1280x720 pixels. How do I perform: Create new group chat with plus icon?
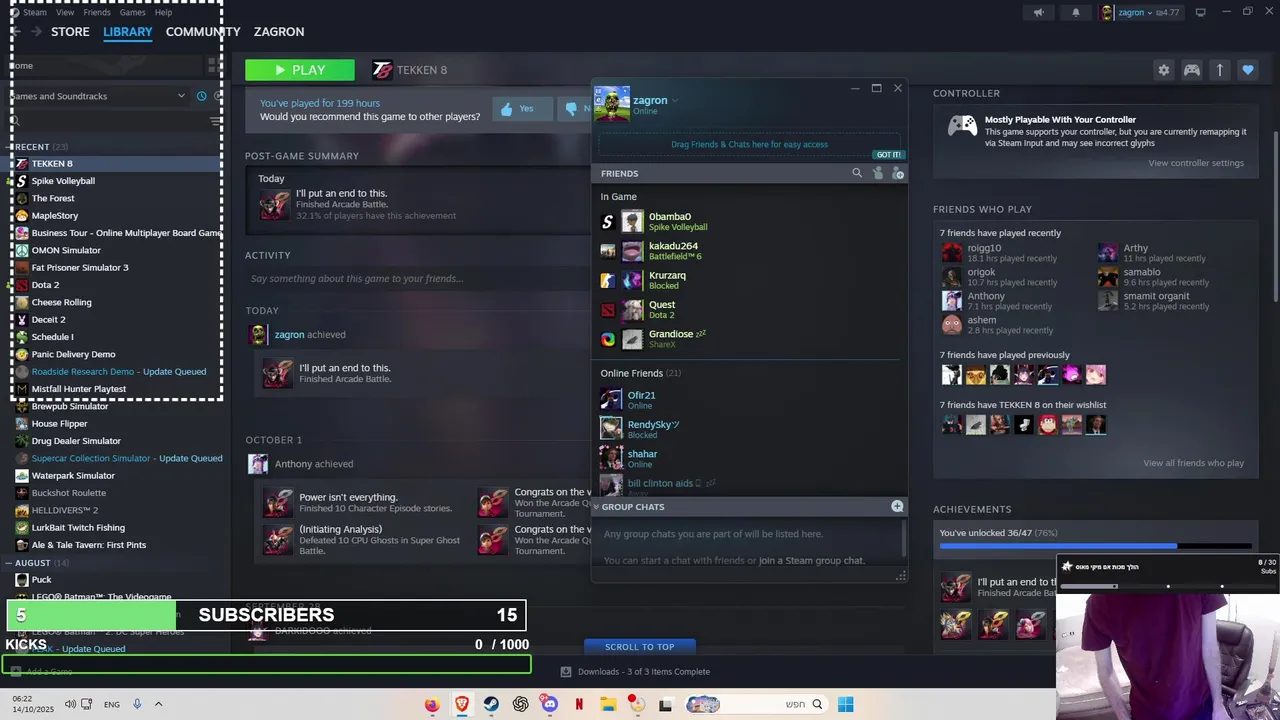[x=897, y=506]
